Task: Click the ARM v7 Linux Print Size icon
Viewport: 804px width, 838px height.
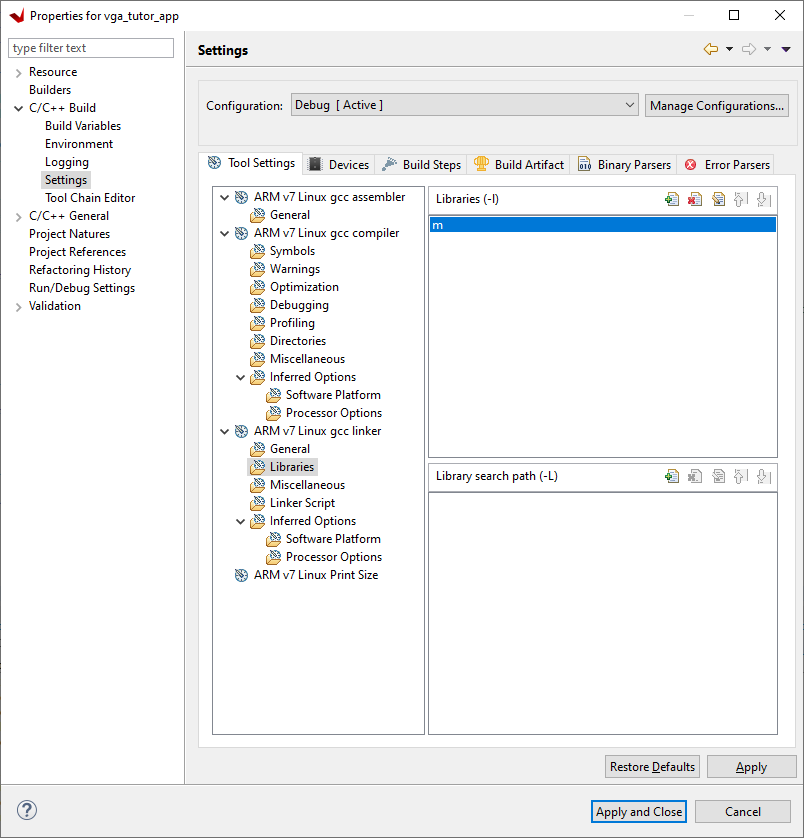Action: tap(242, 575)
